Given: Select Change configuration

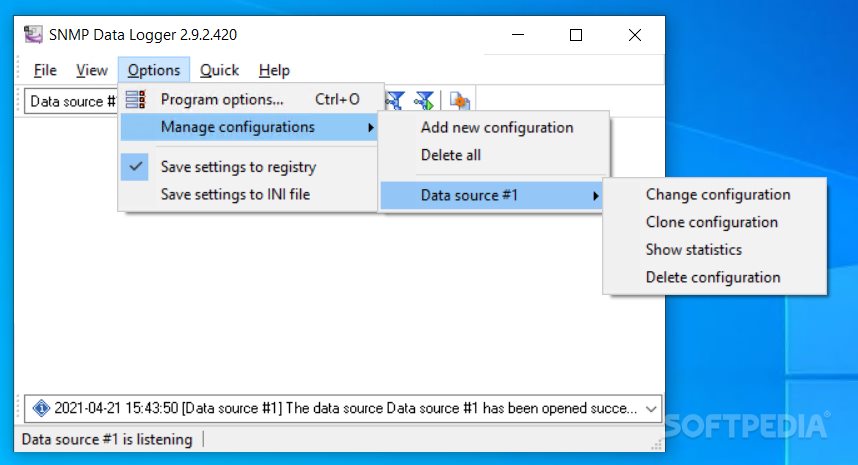Looking at the screenshot, I should point(715,195).
